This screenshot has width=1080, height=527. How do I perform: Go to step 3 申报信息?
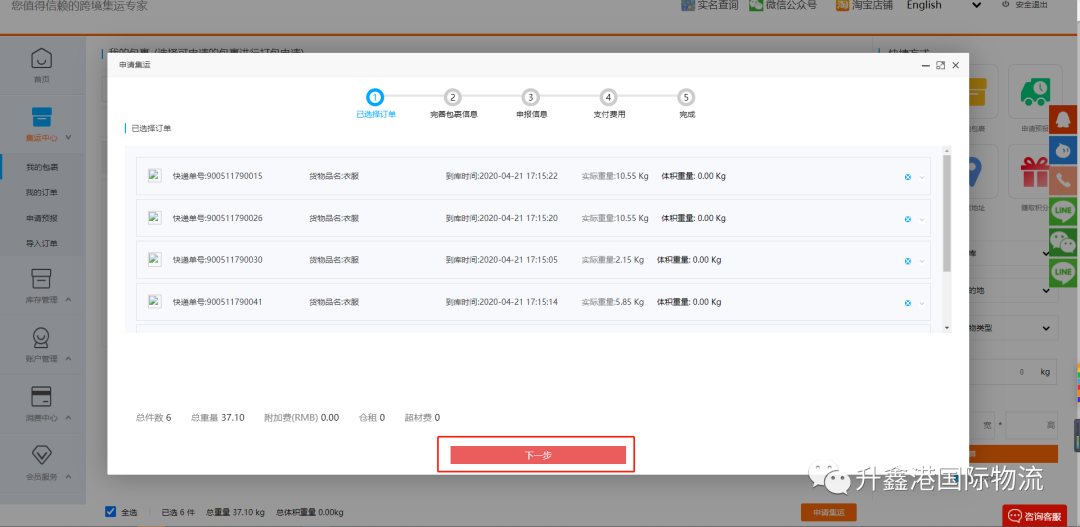(x=530, y=98)
